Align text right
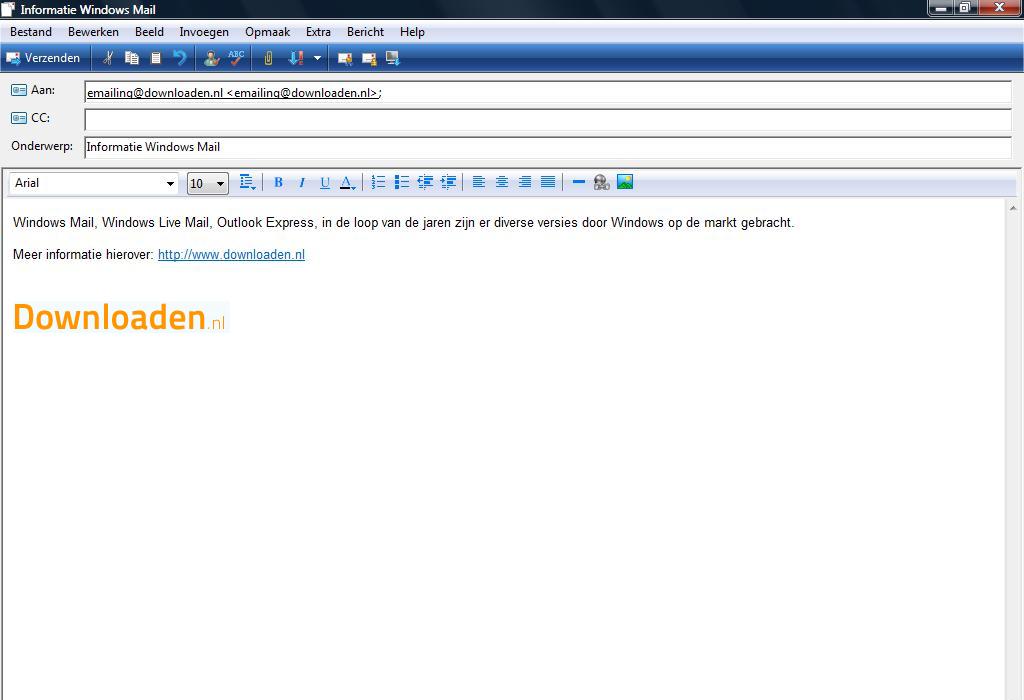Image resolution: width=1024 pixels, height=700 pixels. (x=524, y=182)
